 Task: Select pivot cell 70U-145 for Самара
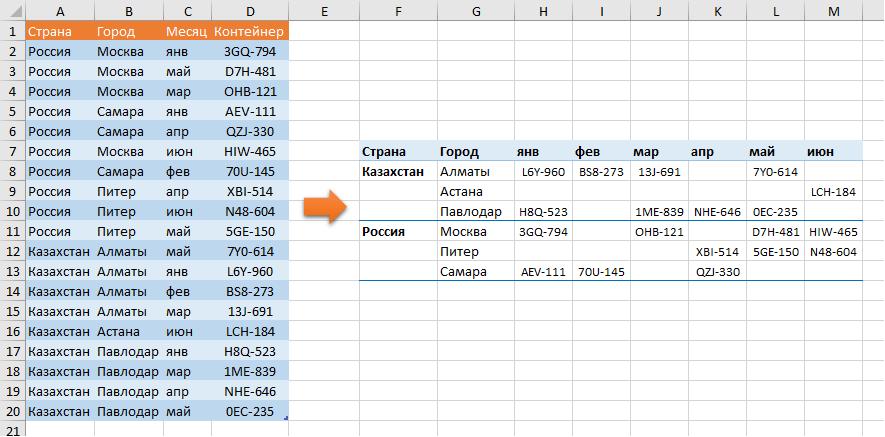point(602,272)
